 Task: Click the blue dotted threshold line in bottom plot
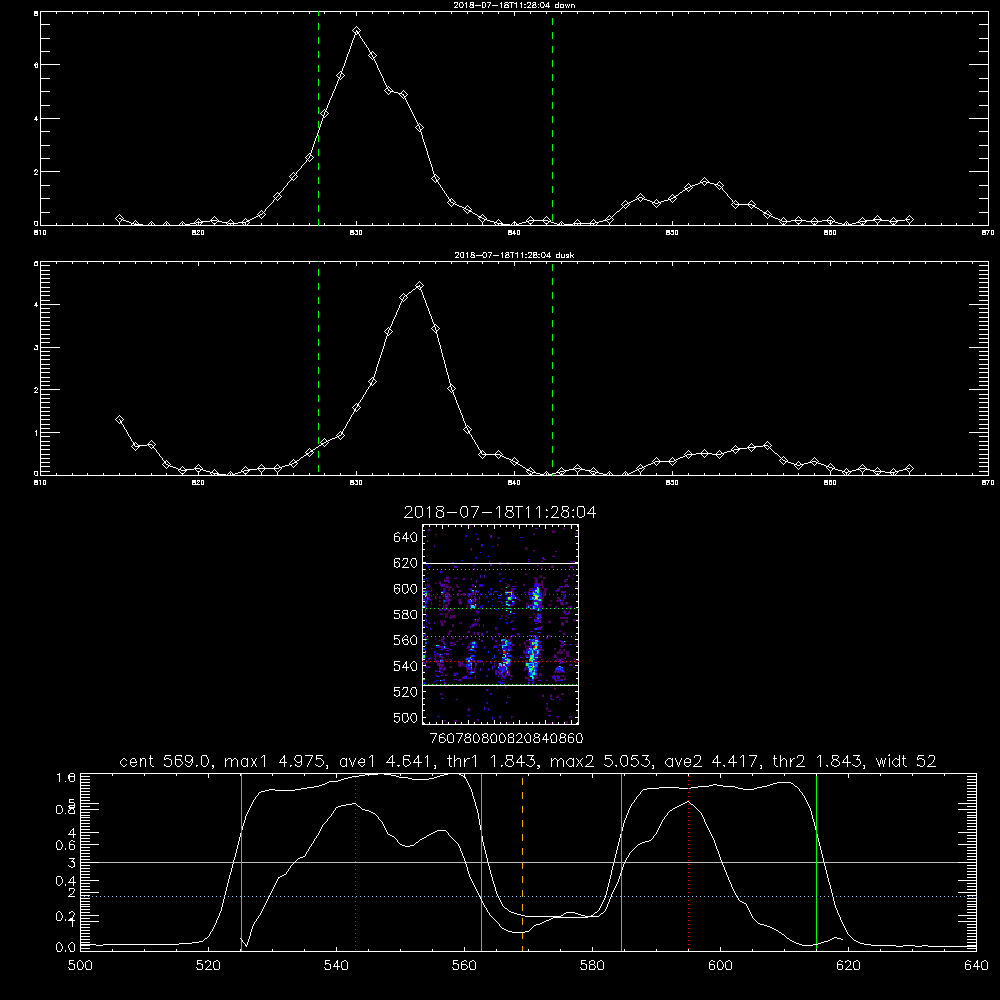coord(528,897)
